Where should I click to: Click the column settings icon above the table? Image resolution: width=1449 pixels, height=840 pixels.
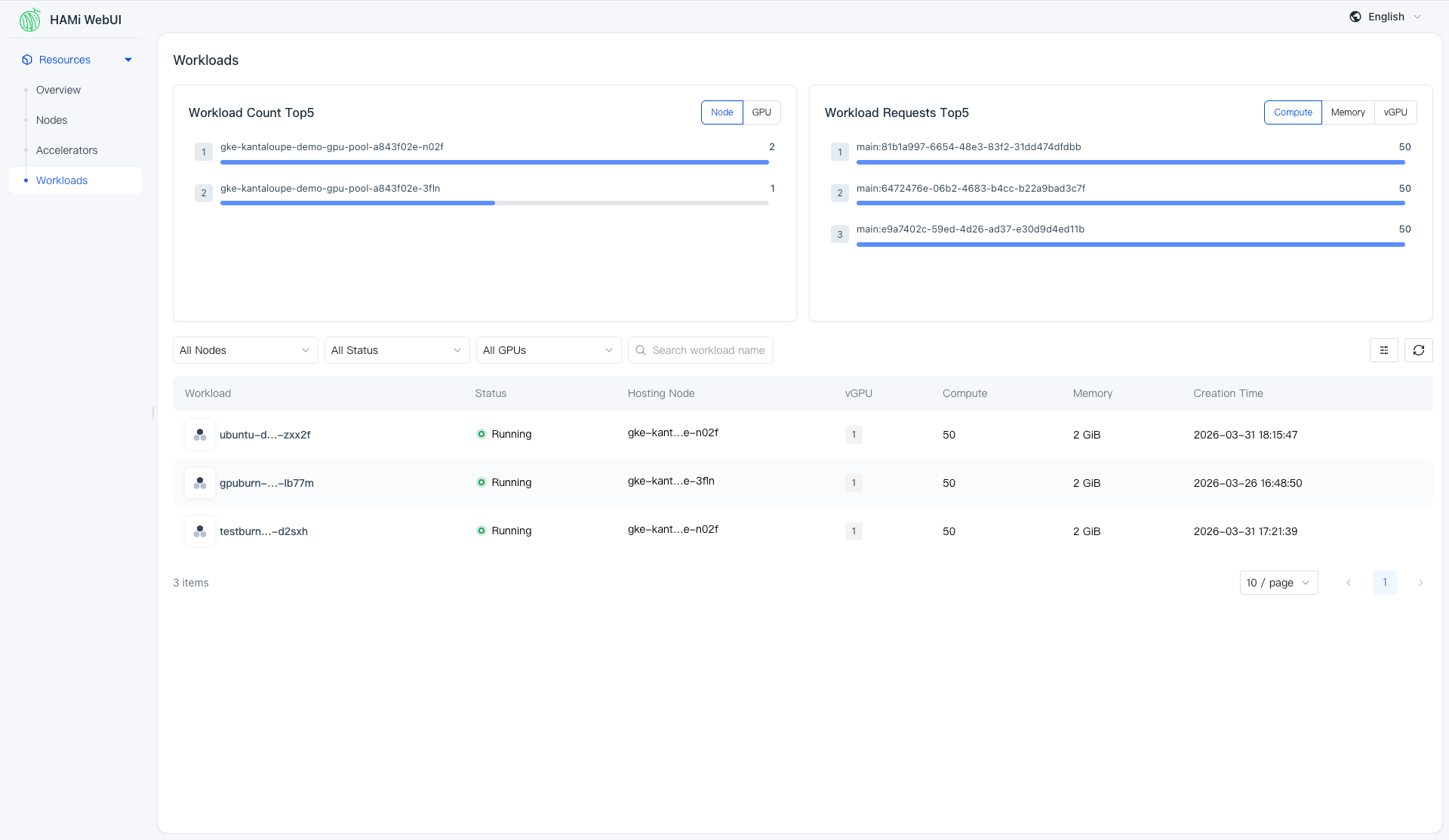1383,349
